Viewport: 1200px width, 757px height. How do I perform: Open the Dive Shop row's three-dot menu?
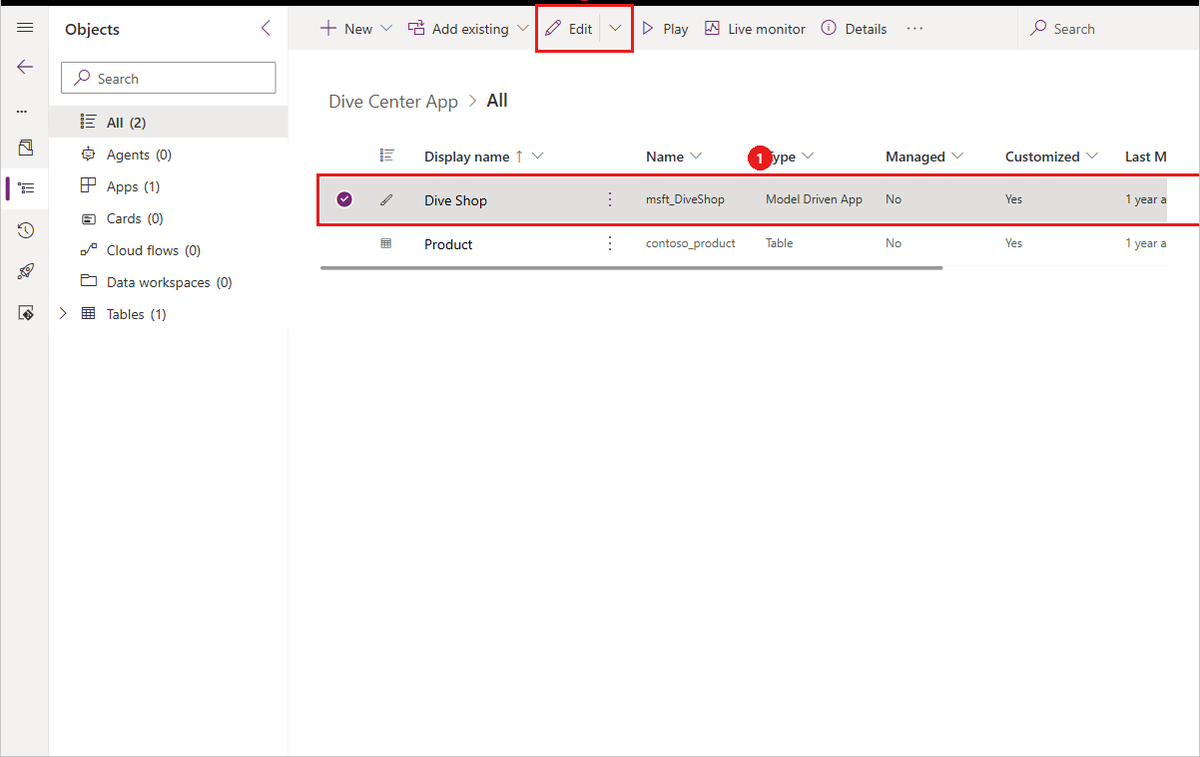coord(610,199)
